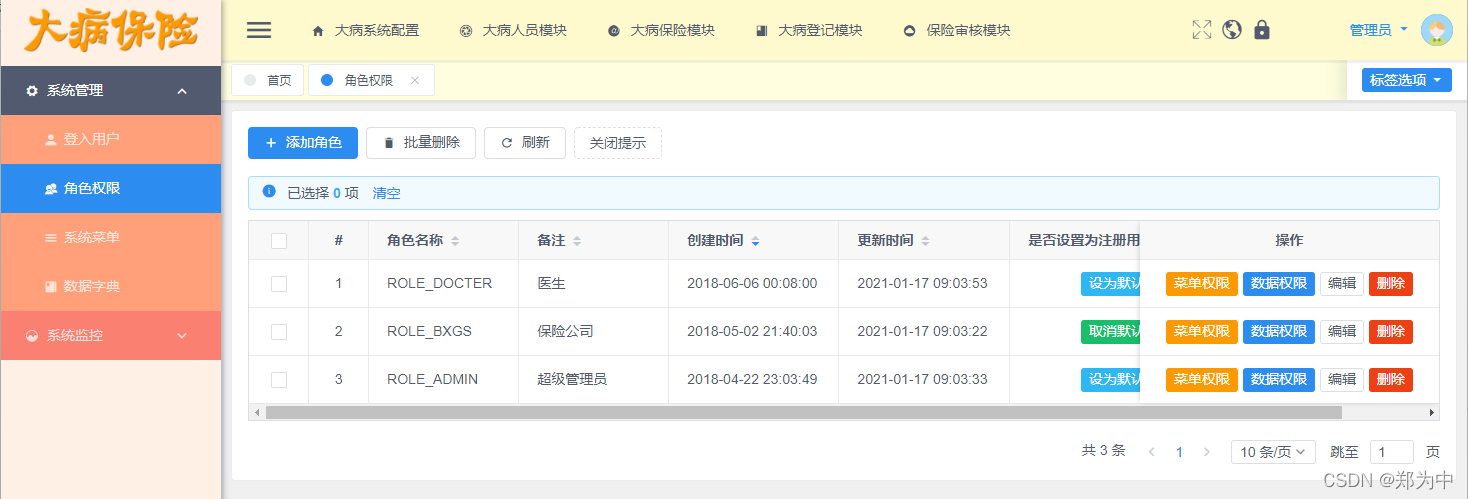This screenshot has width=1468, height=499.
Task: Click the 批量删除 button
Action: (421, 143)
